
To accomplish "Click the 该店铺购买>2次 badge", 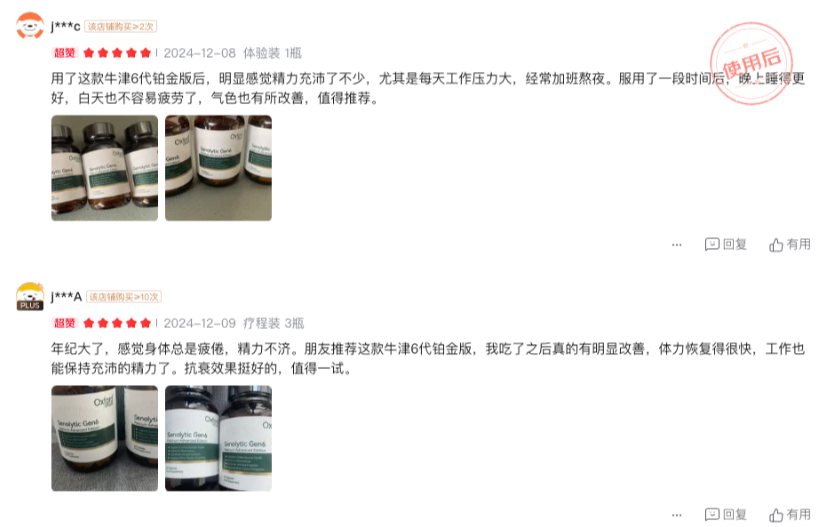I will 121,27.
